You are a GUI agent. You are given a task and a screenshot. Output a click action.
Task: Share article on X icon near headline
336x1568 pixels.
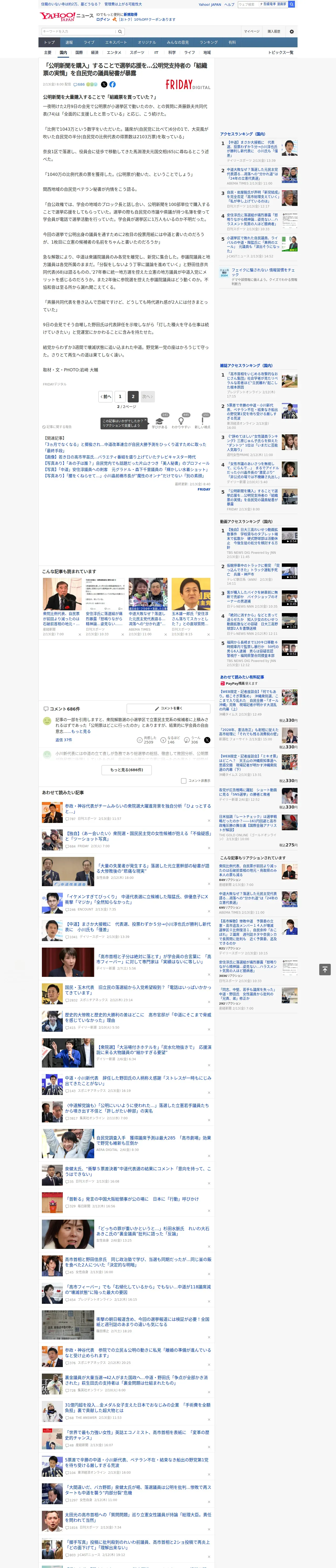pos(104,85)
